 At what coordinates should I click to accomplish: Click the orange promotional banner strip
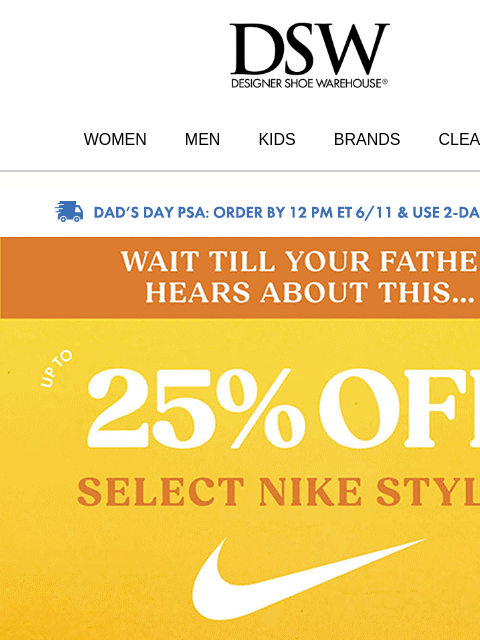240,278
